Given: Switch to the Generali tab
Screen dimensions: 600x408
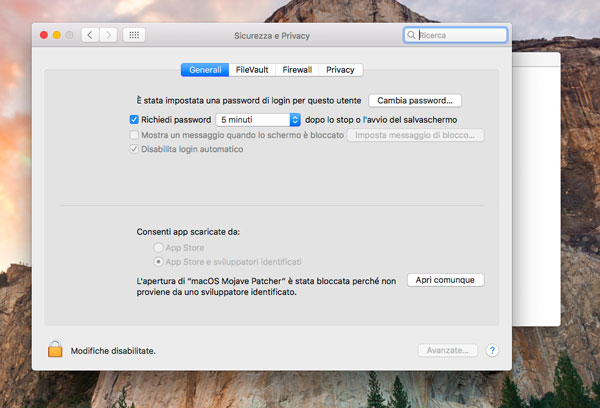Looking at the screenshot, I should click(205, 70).
